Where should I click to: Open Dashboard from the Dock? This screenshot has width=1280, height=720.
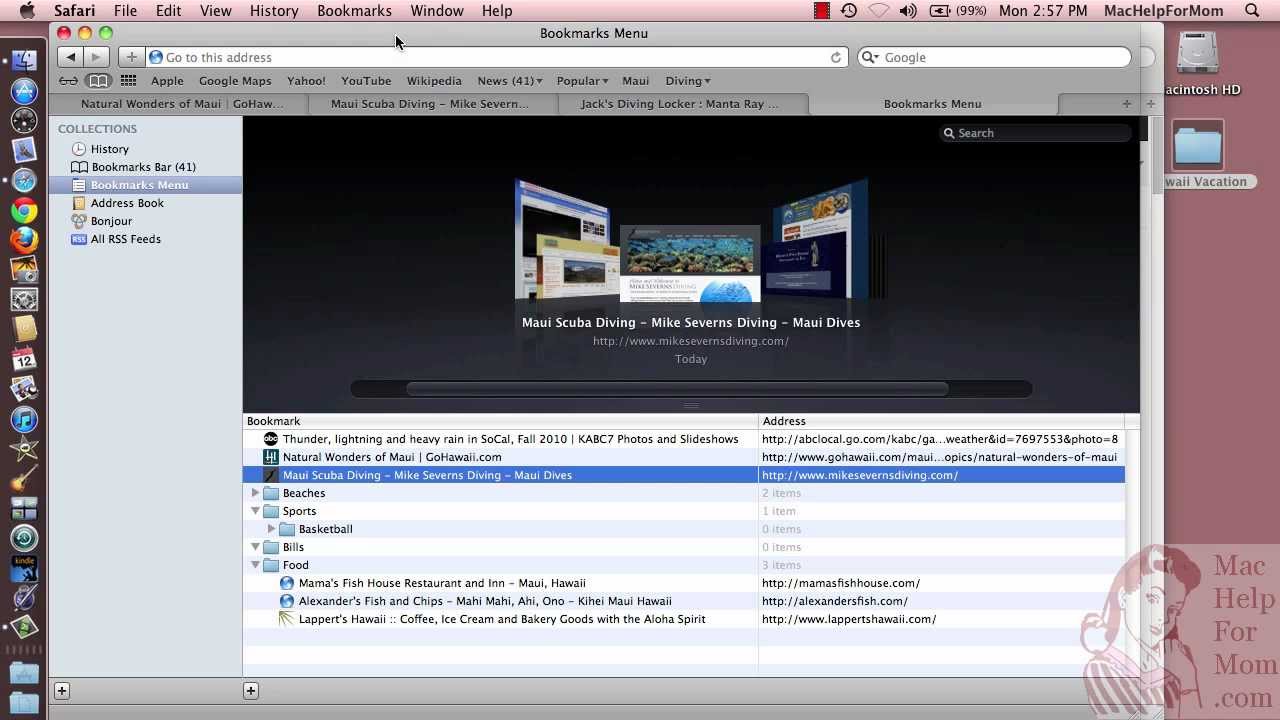24,121
